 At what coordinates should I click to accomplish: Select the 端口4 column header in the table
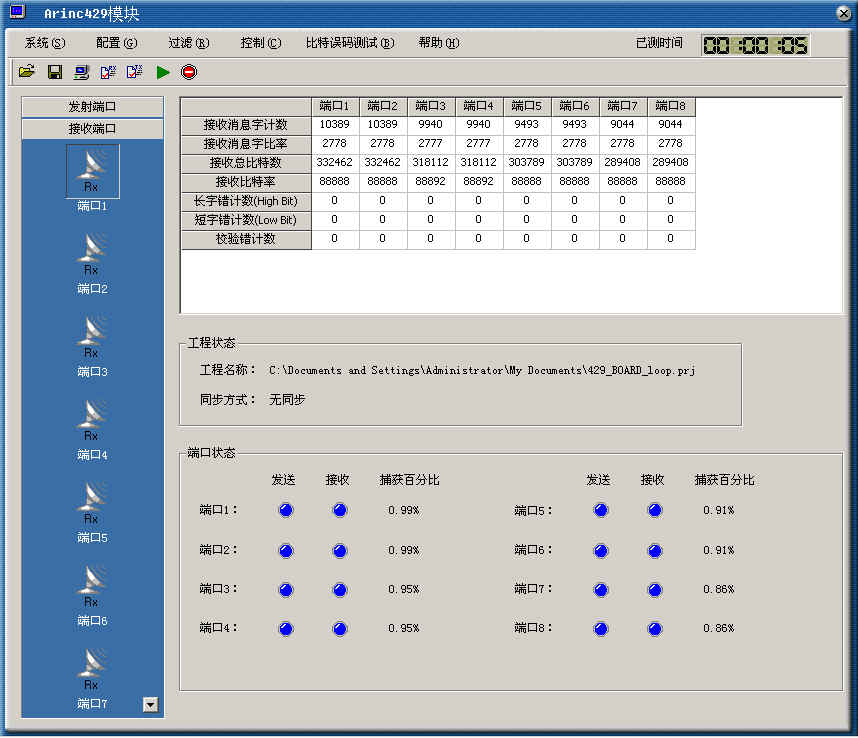[x=479, y=106]
